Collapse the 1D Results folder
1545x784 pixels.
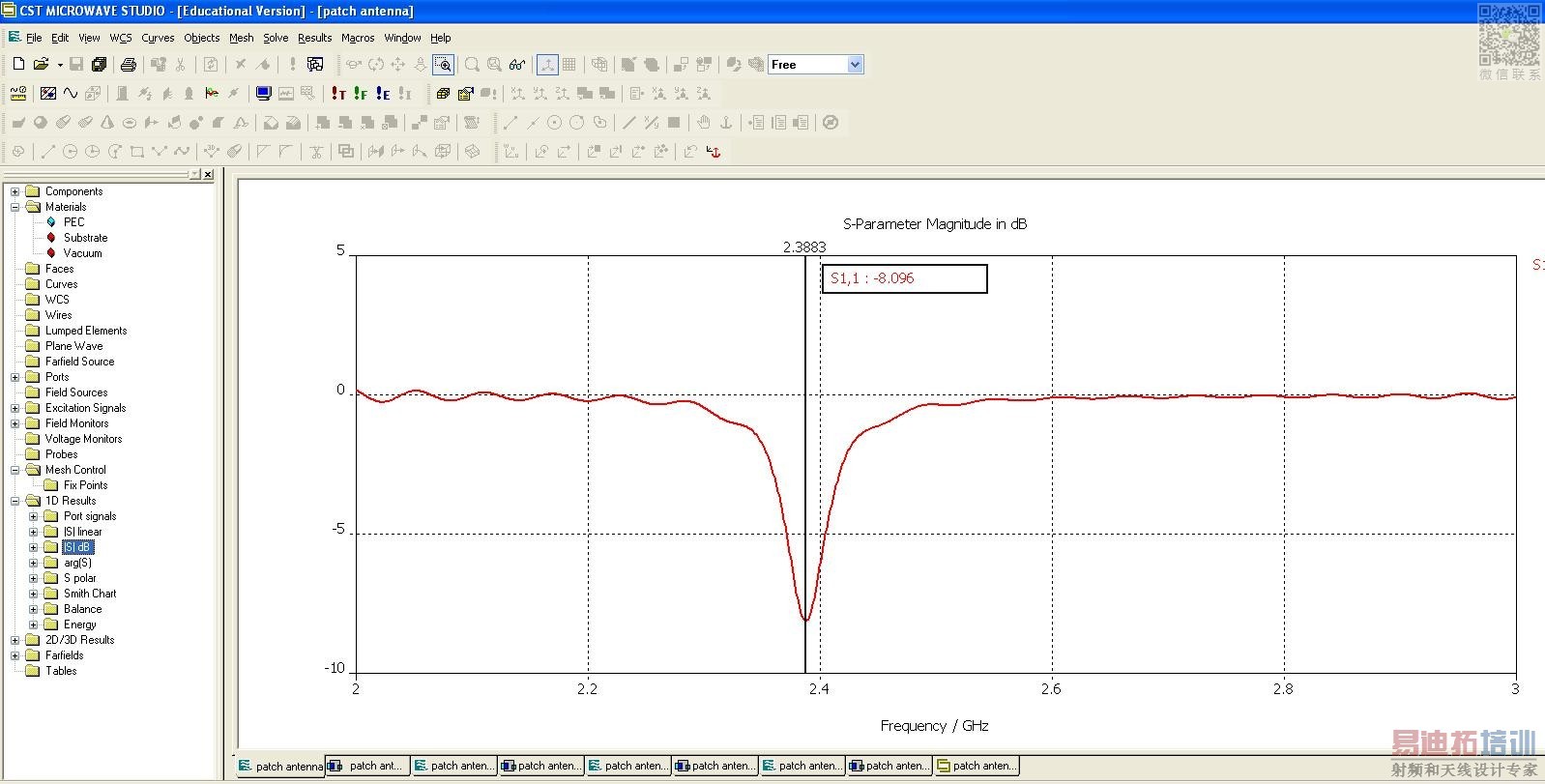[15, 501]
